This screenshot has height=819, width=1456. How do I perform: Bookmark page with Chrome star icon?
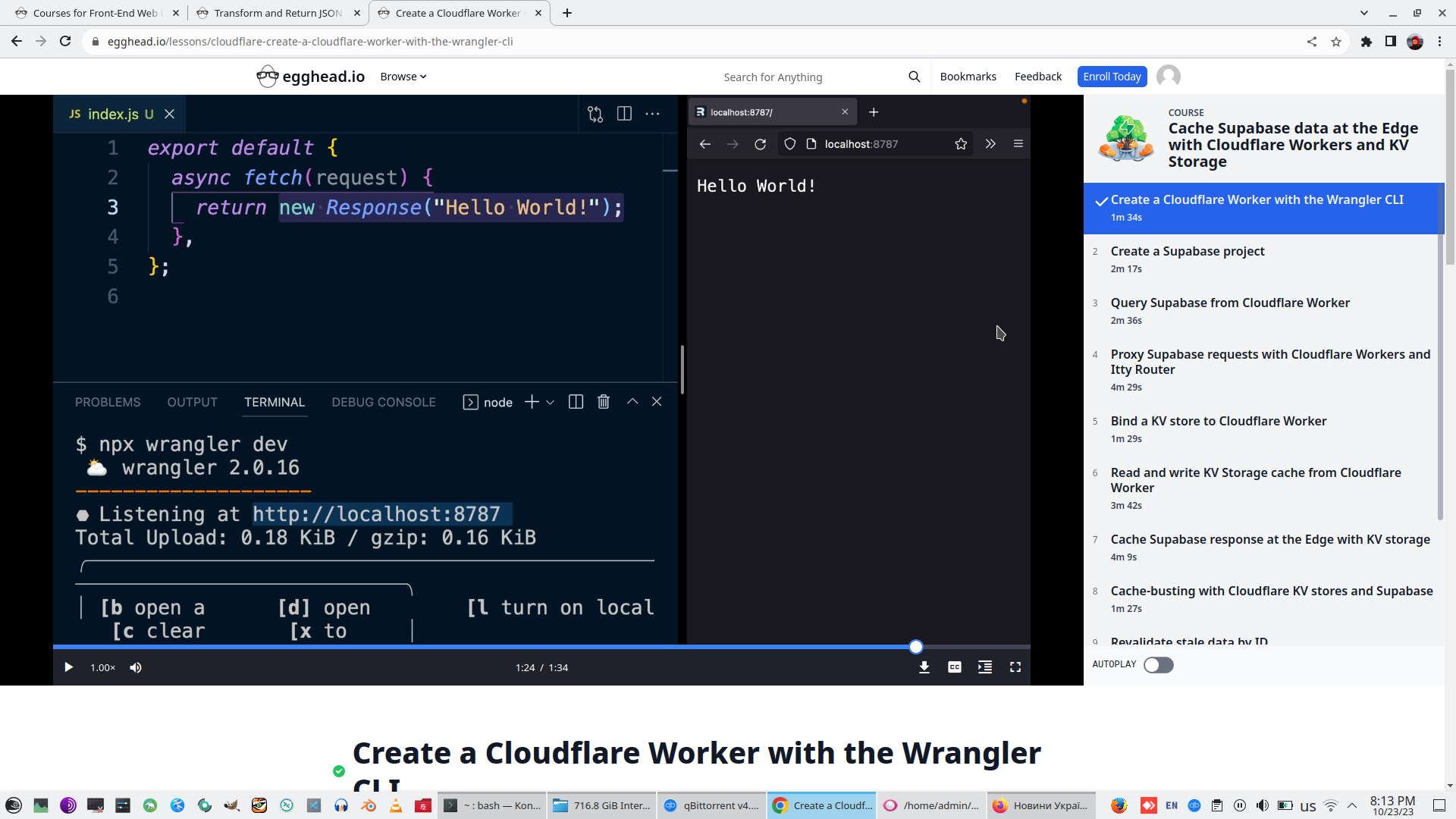coord(1335,42)
